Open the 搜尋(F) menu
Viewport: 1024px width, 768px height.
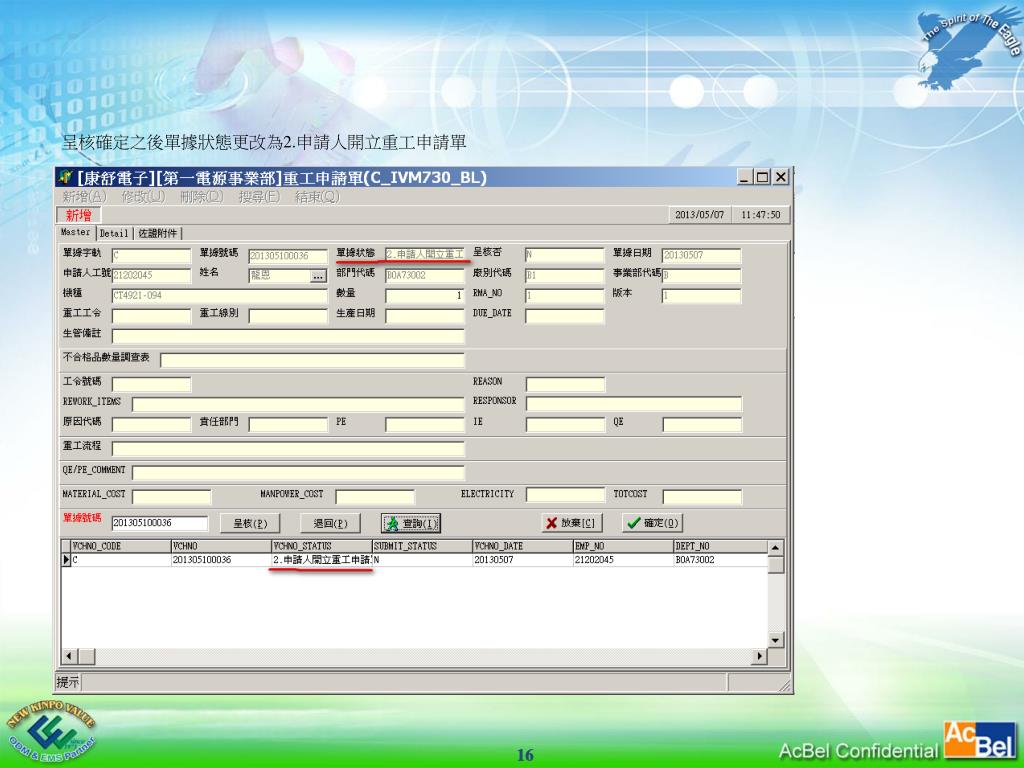259,197
